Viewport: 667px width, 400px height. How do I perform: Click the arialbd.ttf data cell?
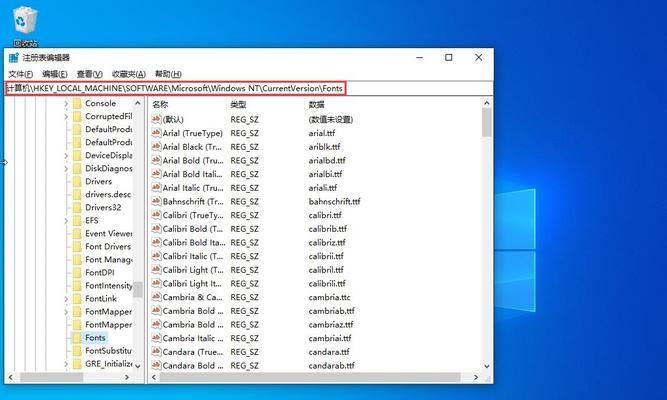tap(327, 160)
